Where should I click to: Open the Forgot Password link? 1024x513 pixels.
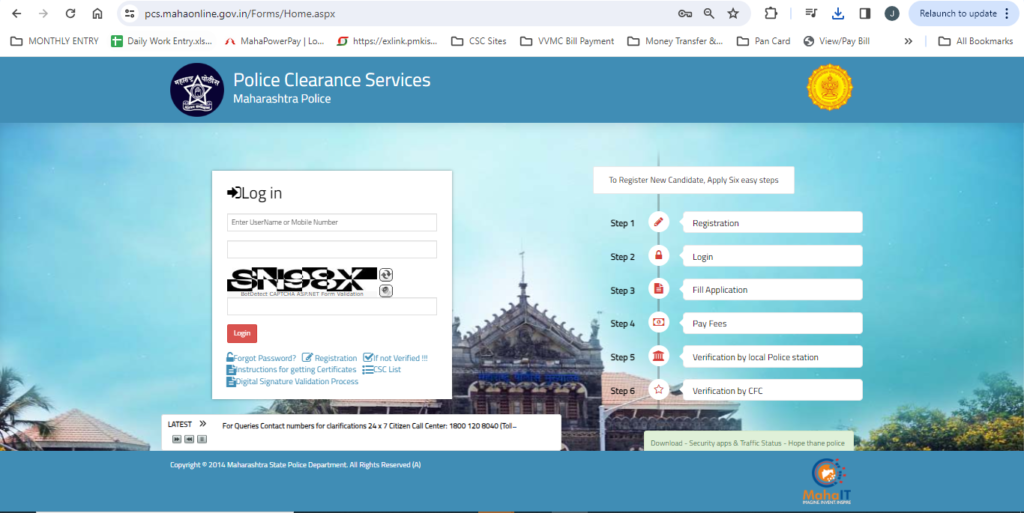(x=263, y=358)
